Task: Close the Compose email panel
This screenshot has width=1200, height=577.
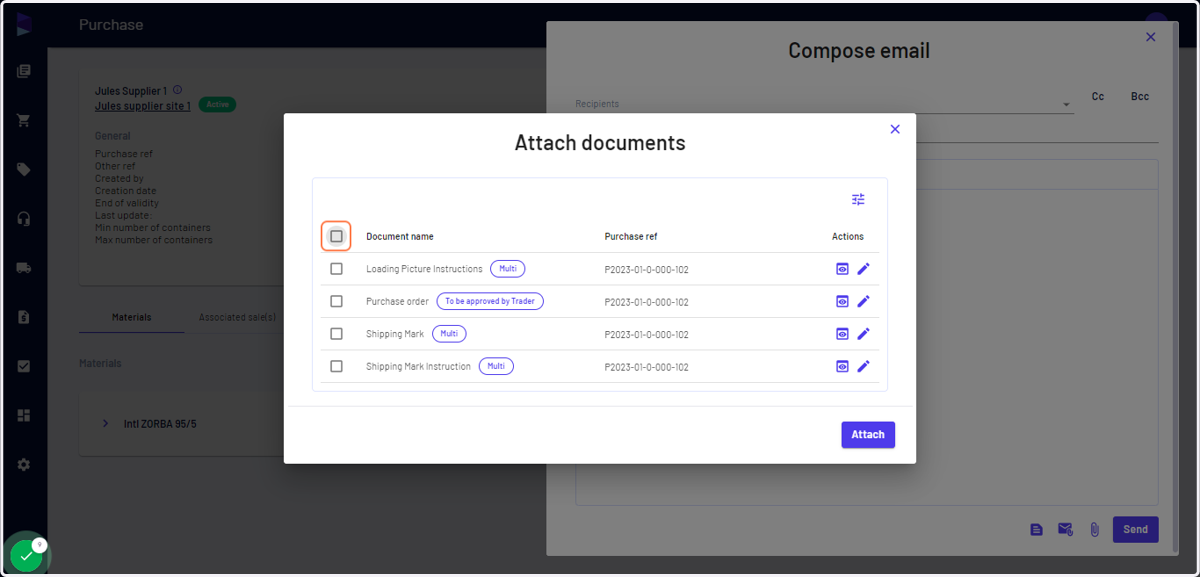Action: click(1150, 37)
